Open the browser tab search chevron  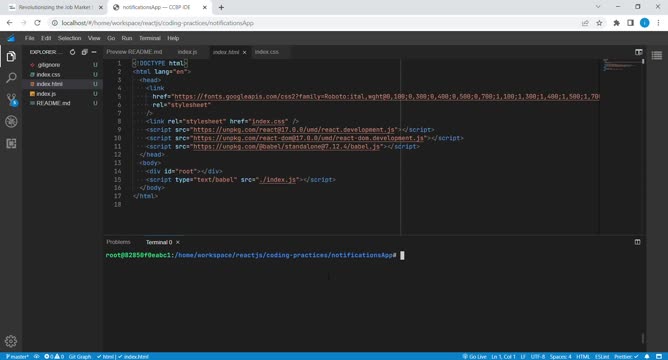coord(598,7)
